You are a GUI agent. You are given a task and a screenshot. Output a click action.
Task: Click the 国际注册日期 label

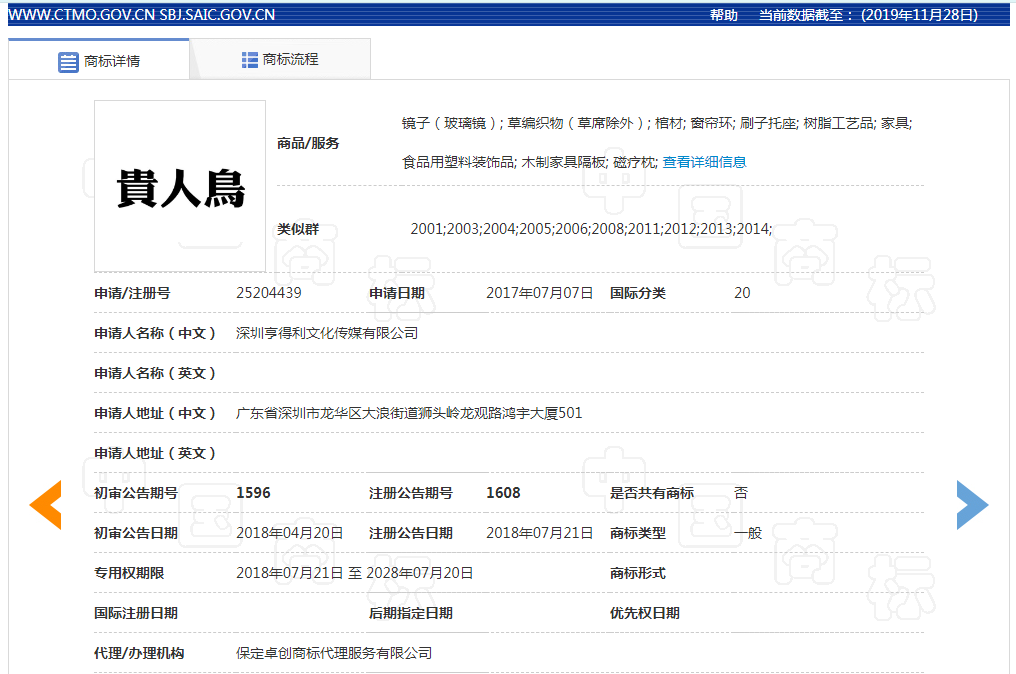(135, 613)
